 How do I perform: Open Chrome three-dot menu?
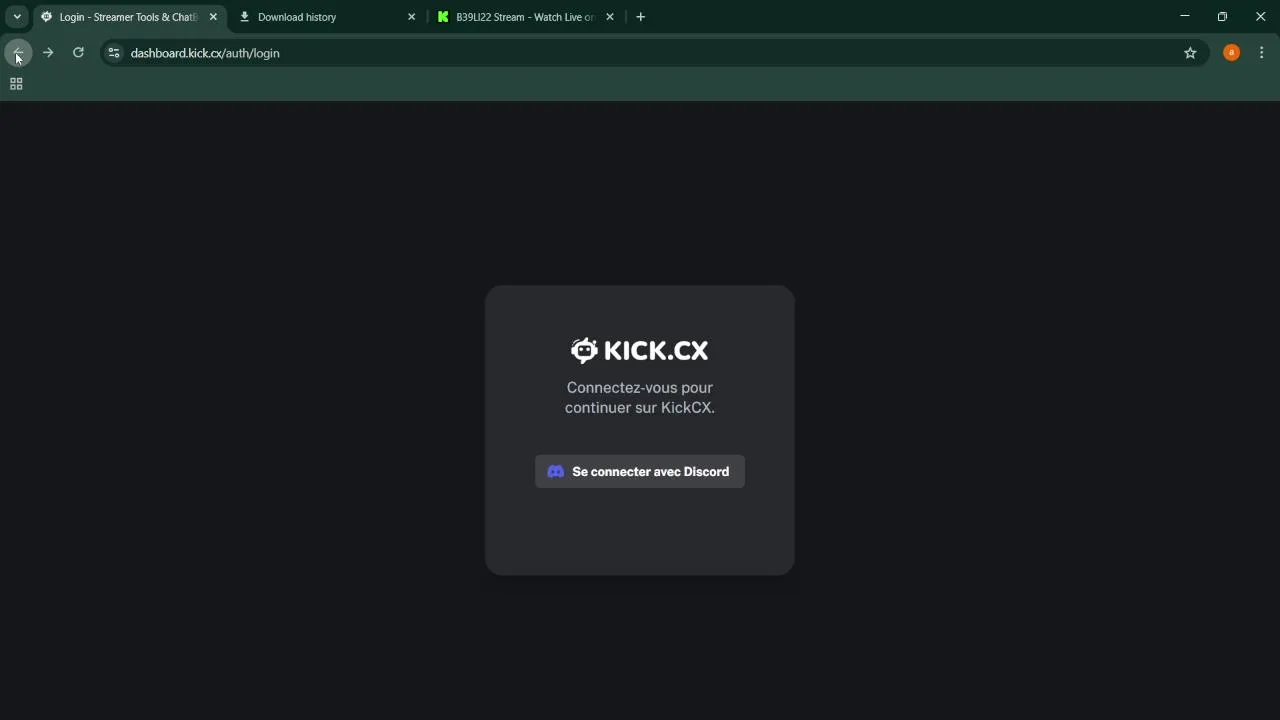(1262, 53)
